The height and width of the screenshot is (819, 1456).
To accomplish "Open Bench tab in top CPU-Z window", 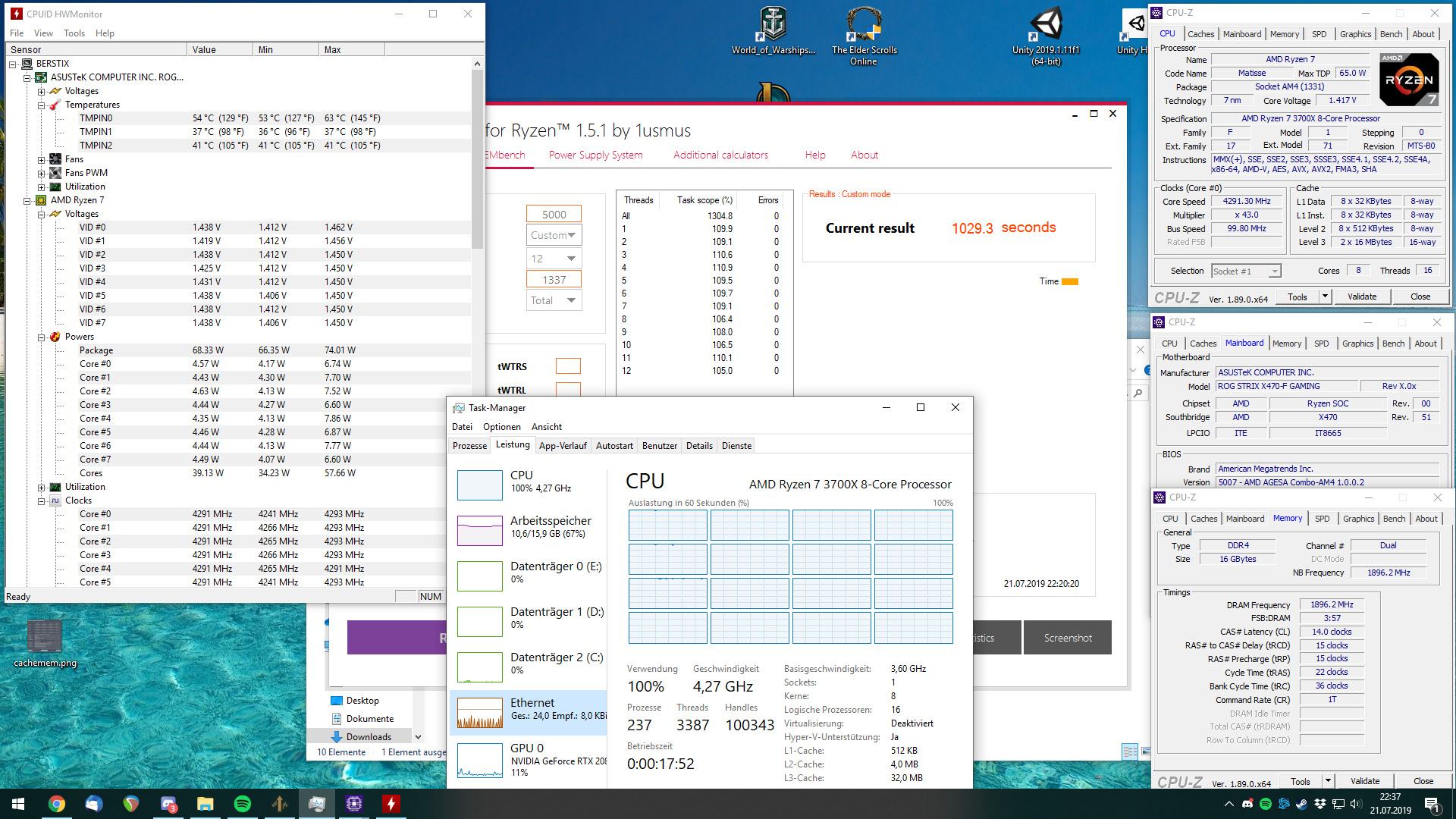I will tap(1391, 34).
